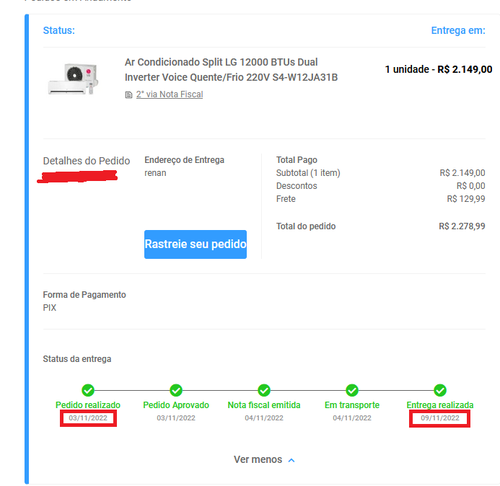Click the Em transporte green checkmark icon

[352, 390]
